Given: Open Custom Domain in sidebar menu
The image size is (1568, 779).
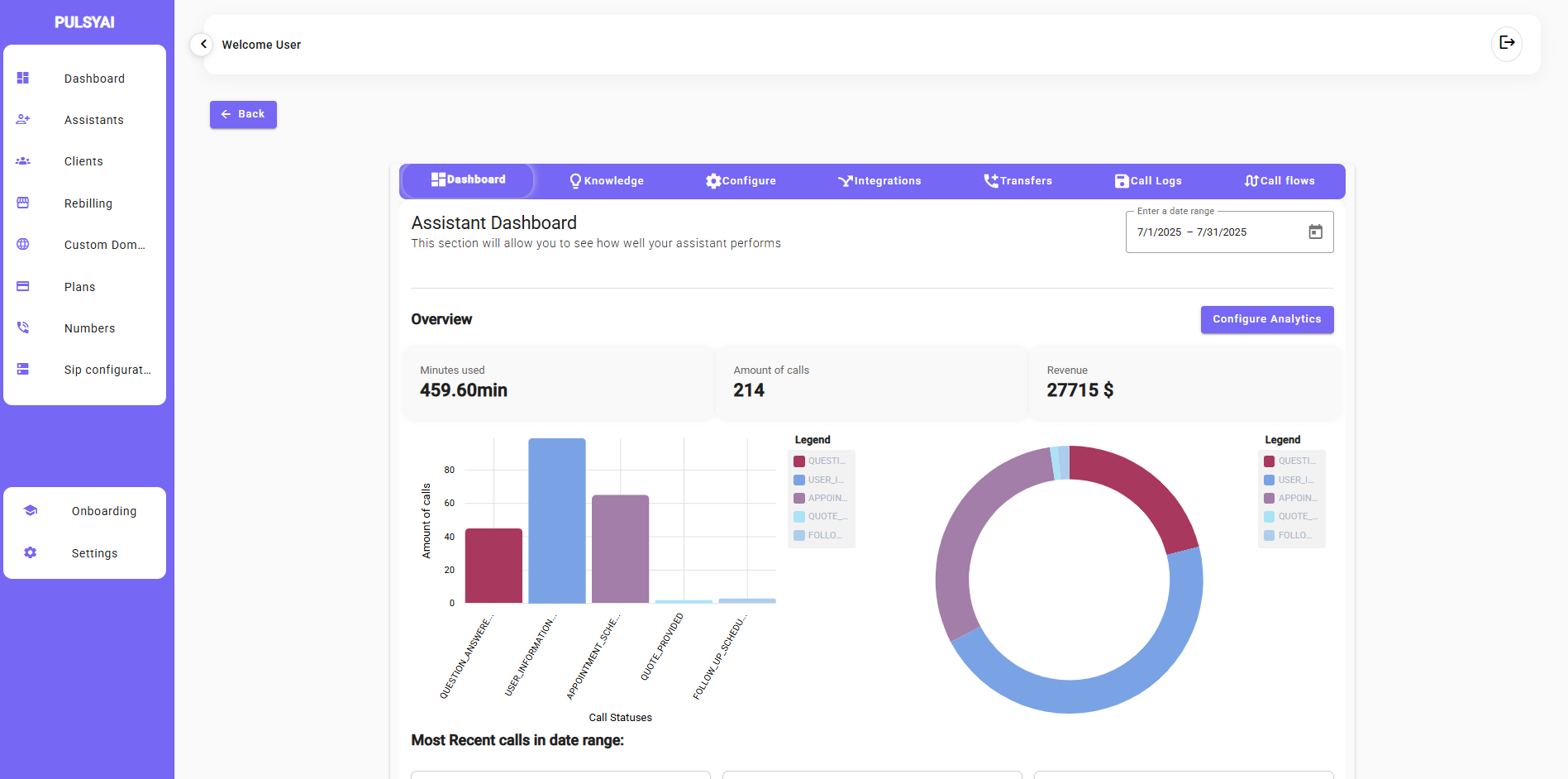Looking at the screenshot, I should pos(84,245).
